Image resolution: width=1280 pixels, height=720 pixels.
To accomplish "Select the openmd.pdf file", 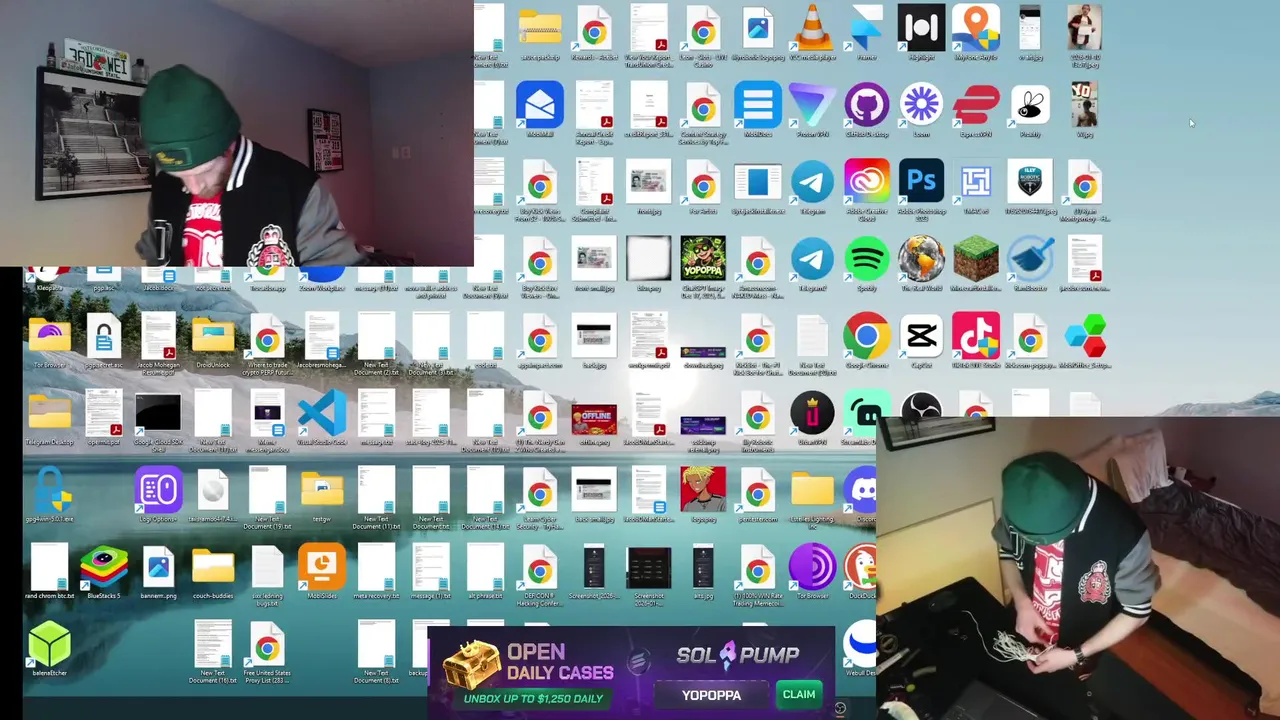I will pyautogui.click(x=104, y=413).
